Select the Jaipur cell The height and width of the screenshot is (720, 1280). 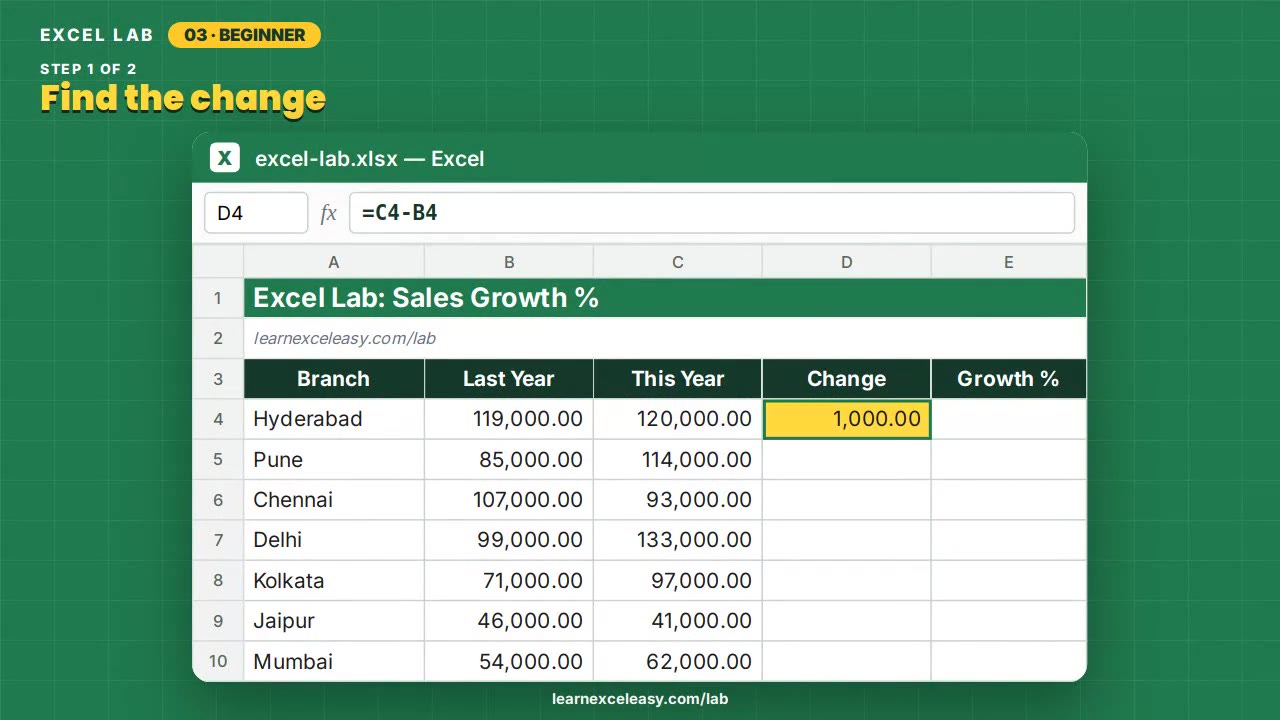[334, 621]
